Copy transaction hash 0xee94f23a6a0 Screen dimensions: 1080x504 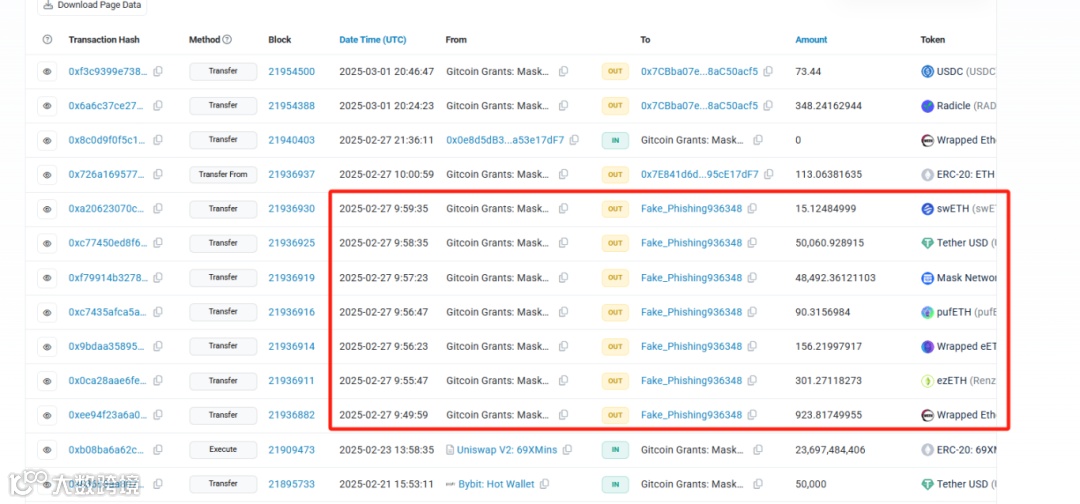click(x=158, y=415)
